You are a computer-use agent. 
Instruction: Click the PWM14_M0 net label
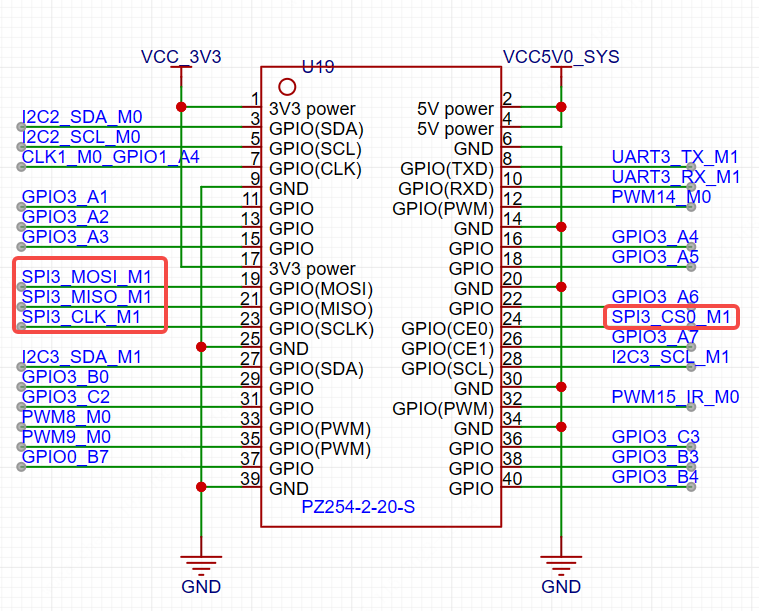click(x=661, y=197)
